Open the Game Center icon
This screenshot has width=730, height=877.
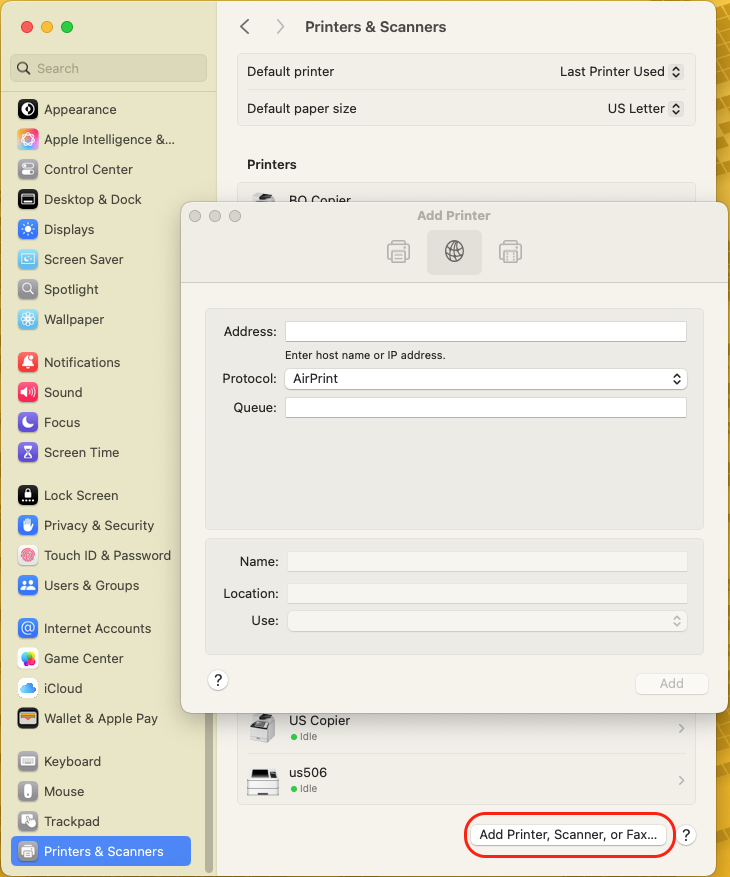(x=27, y=658)
